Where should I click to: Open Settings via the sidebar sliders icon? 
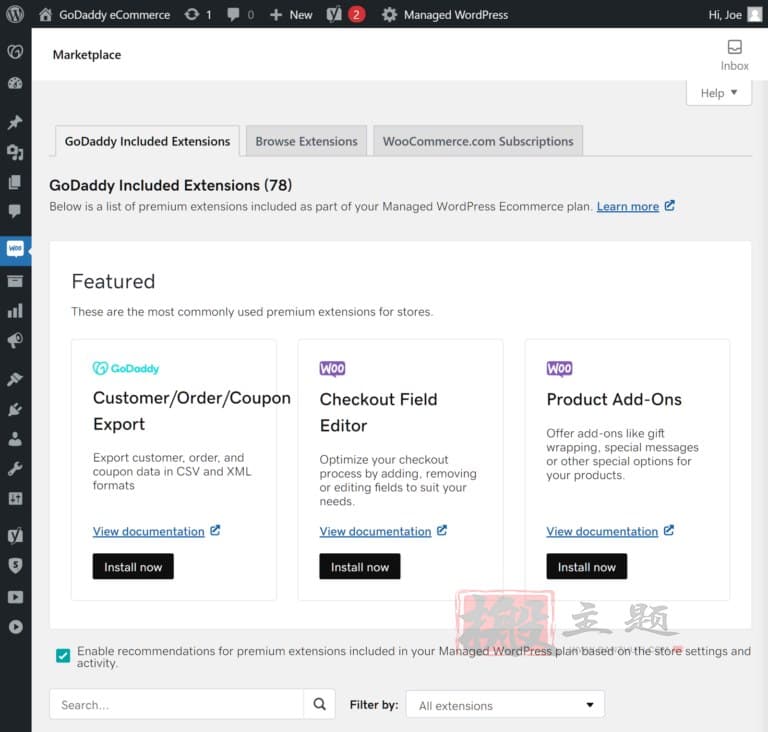tap(15, 499)
